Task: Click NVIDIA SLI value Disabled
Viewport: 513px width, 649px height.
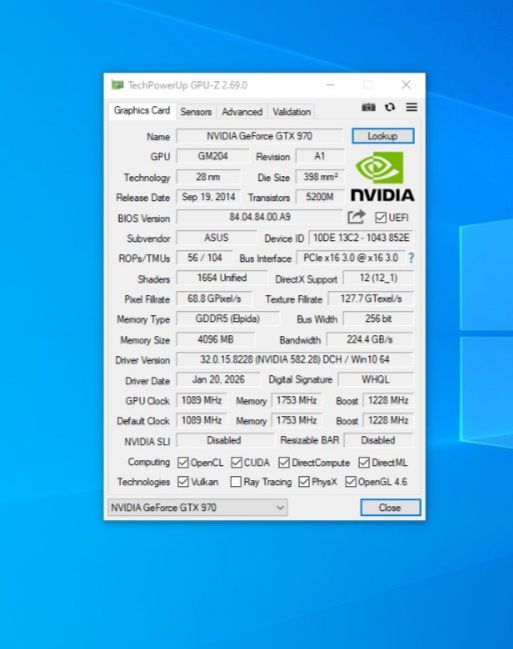Action: (x=224, y=440)
